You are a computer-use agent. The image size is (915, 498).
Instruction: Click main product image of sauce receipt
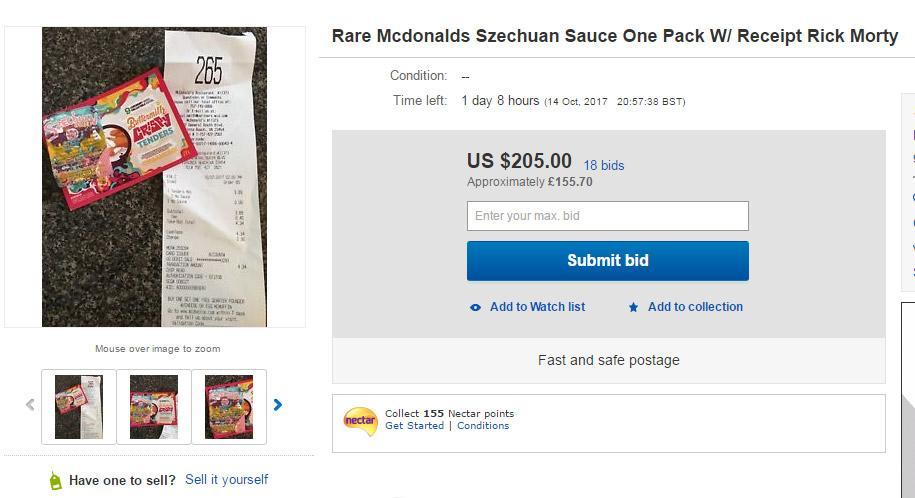(154, 177)
